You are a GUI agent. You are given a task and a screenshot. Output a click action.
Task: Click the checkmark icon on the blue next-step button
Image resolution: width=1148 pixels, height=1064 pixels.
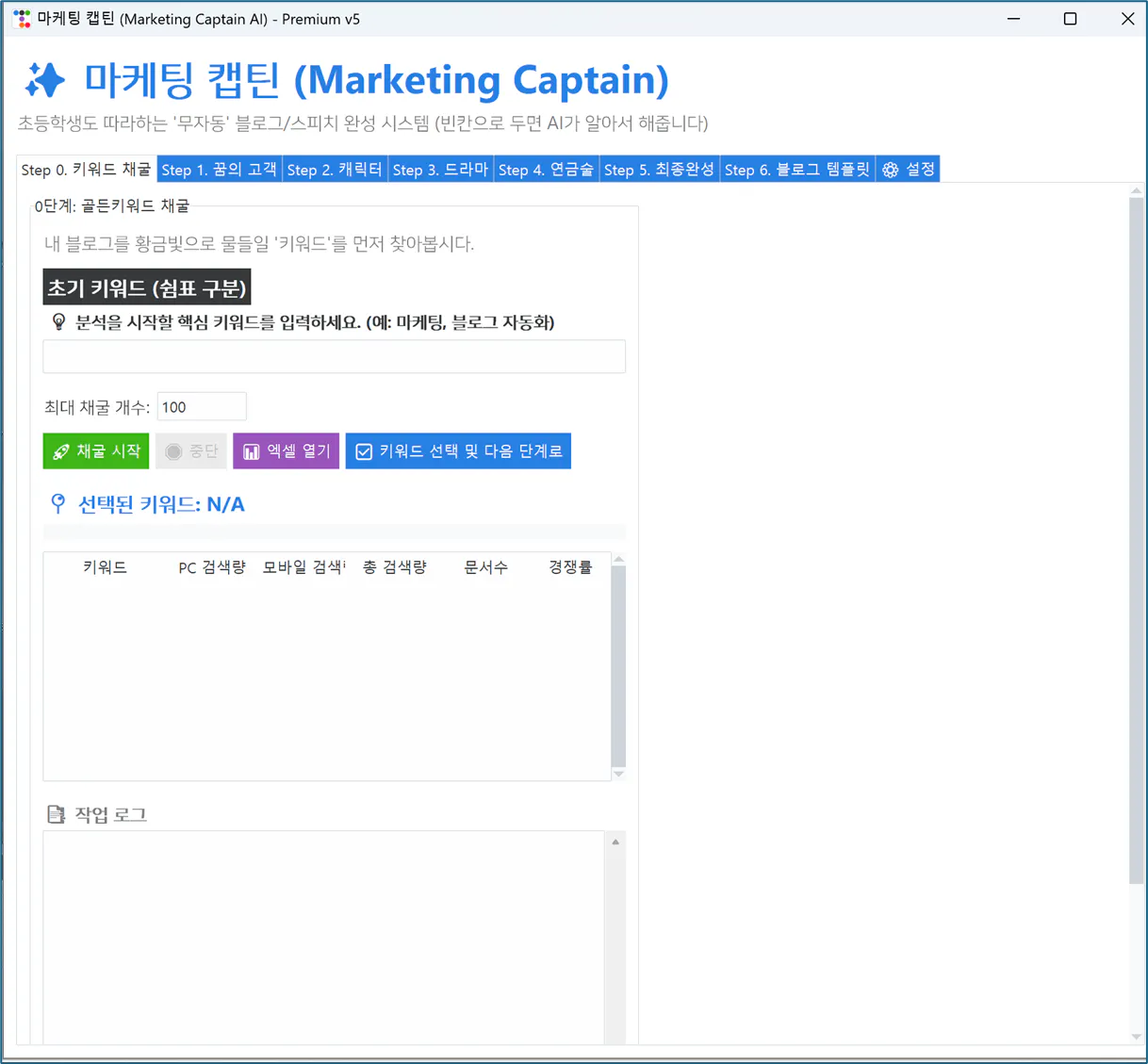click(363, 450)
